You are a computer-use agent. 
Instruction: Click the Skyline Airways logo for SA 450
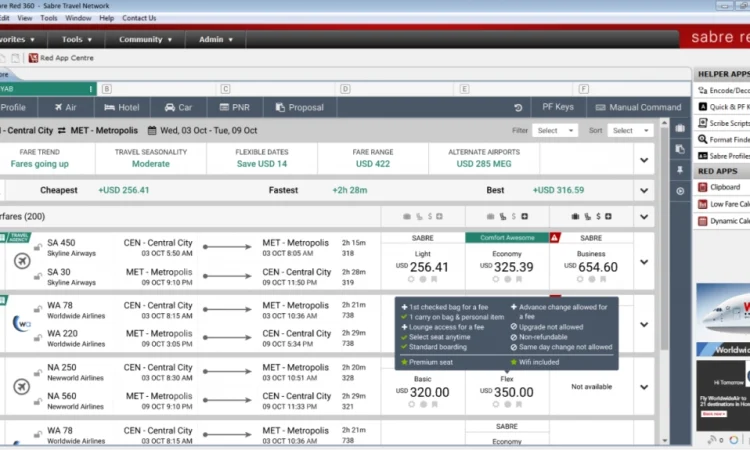22,261
